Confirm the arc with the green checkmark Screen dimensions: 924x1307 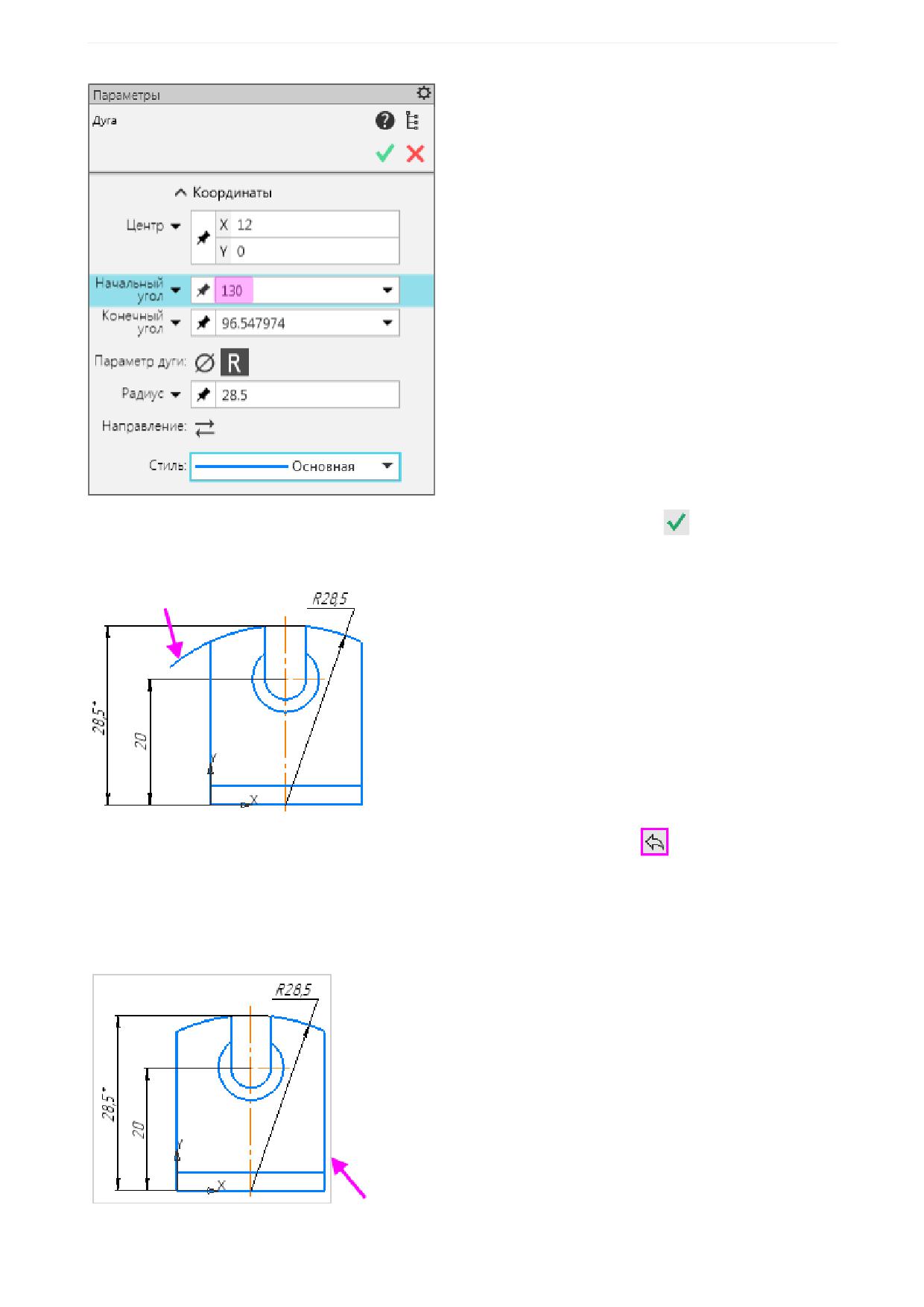[x=385, y=154]
